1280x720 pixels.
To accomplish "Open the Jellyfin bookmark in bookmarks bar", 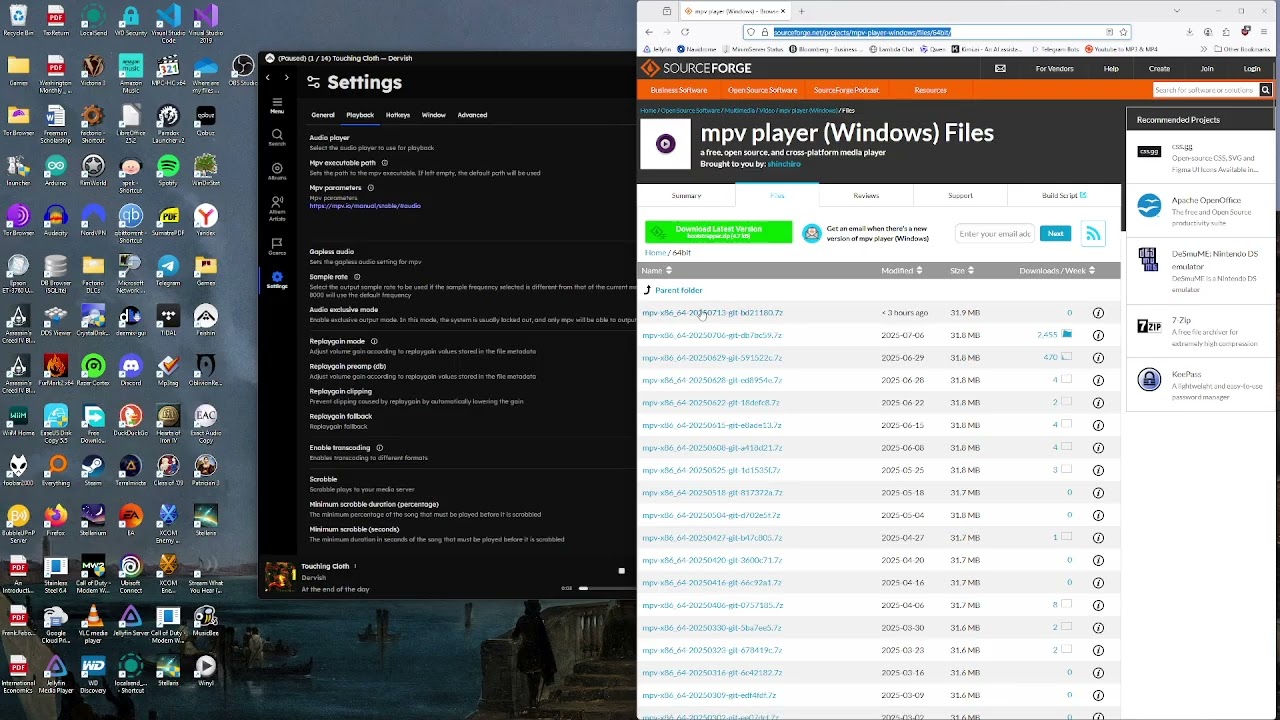I will click(657, 49).
